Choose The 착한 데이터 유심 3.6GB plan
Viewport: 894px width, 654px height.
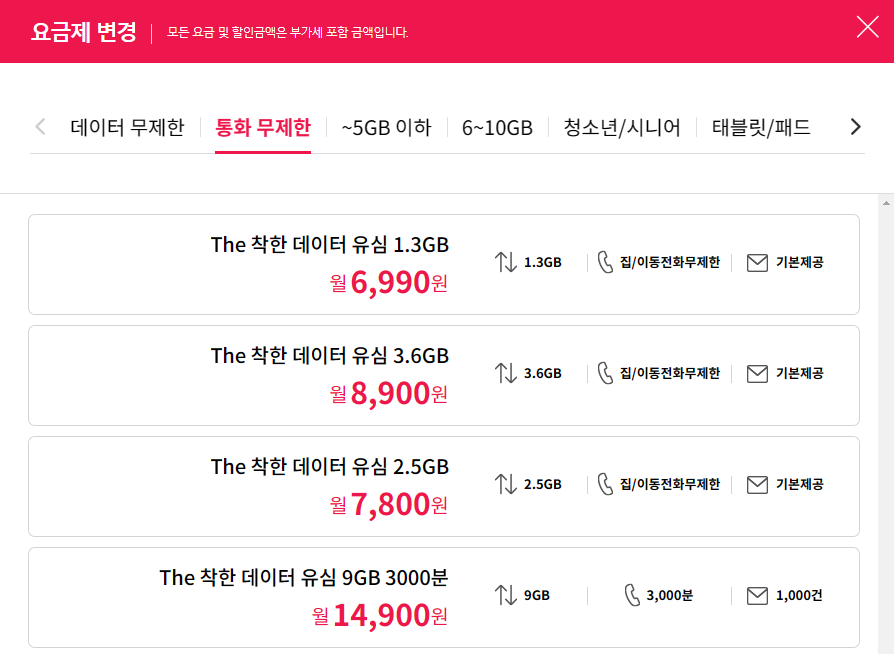coord(443,374)
